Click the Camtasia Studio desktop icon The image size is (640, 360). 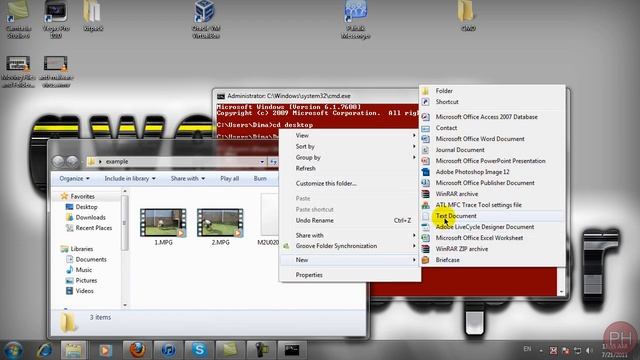pos(18,19)
